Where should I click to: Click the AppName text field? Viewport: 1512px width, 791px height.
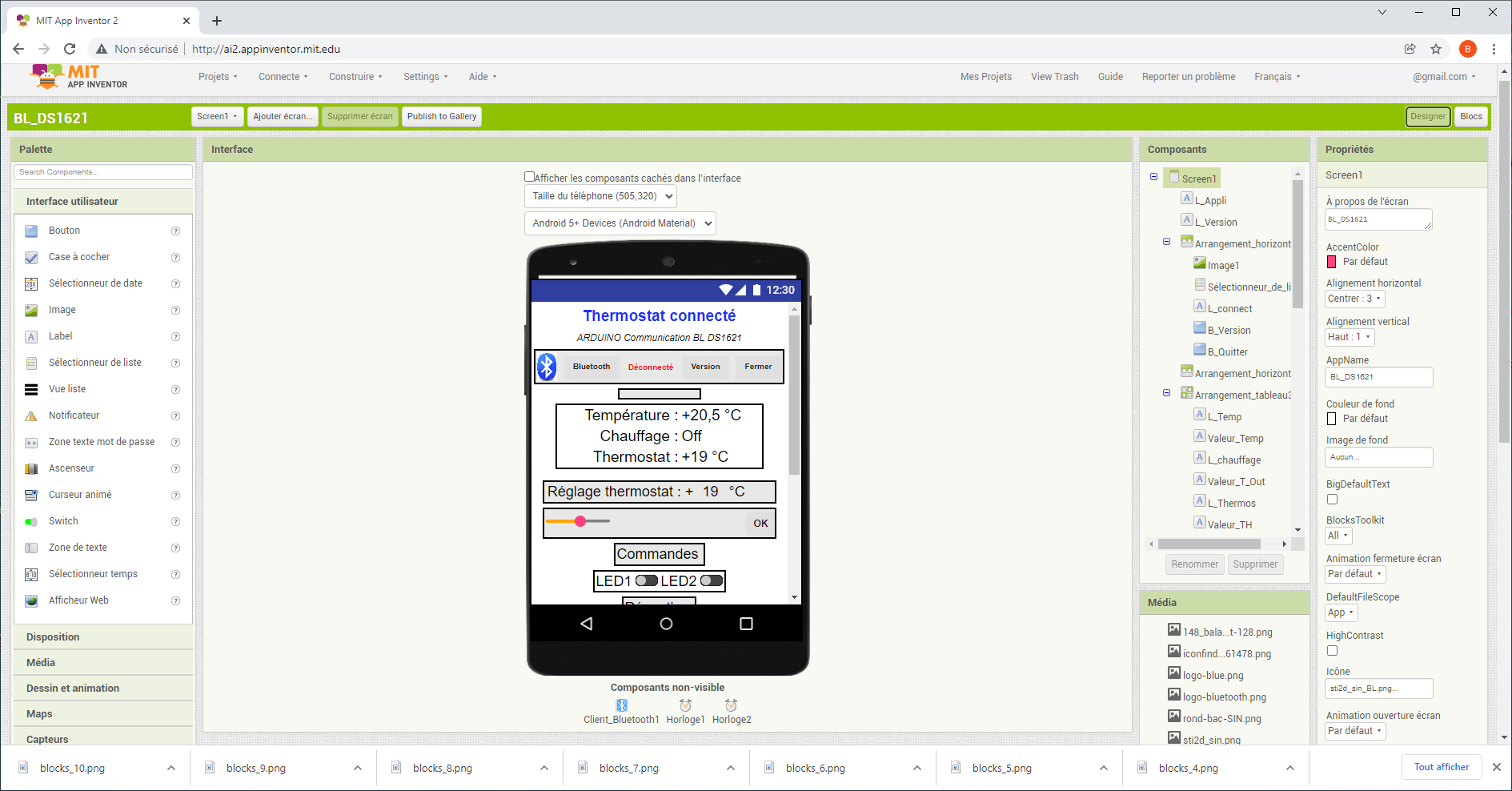pos(1379,377)
